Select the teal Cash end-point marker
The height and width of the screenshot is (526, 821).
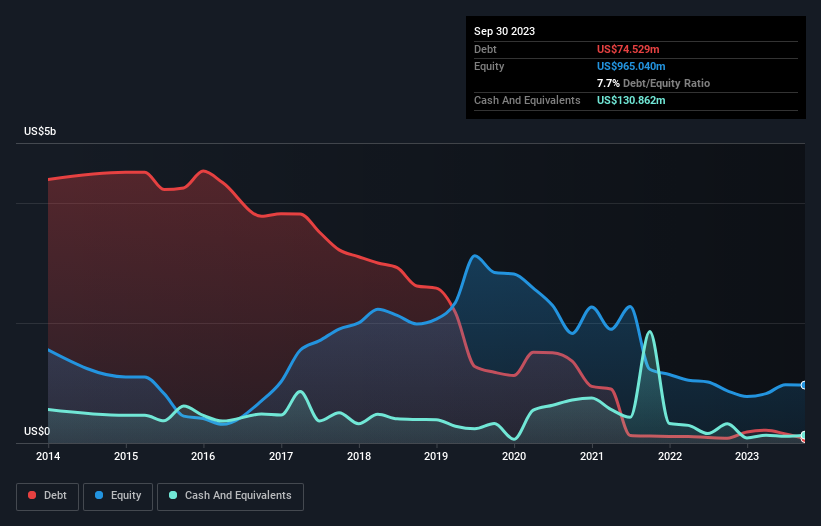point(804,435)
